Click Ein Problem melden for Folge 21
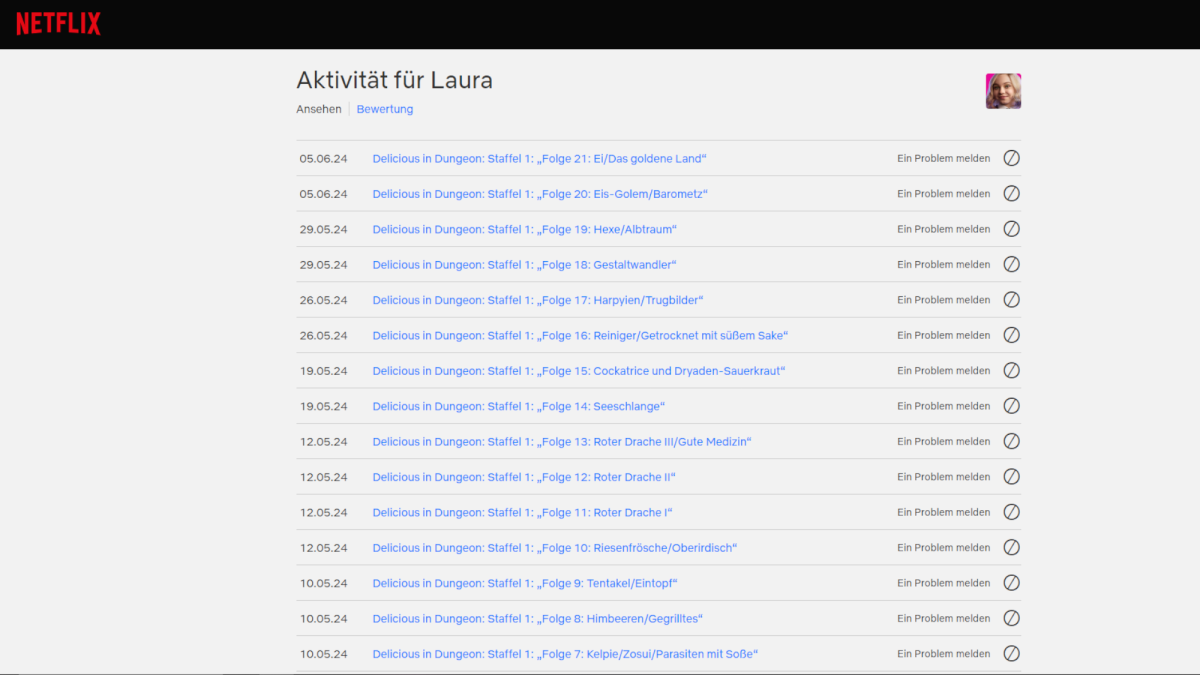Image resolution: width=1200 pixels, height=675 pixels. click(943, 158)
